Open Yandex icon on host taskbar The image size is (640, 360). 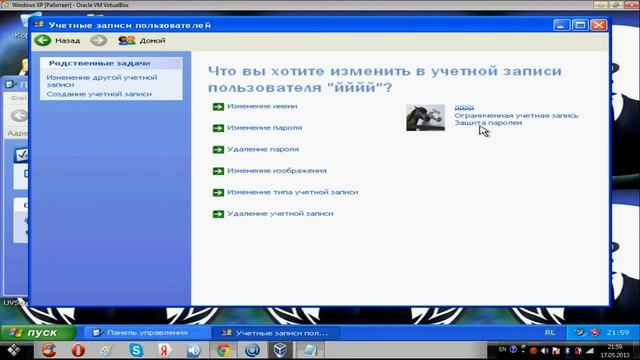(x=165, y=350)
